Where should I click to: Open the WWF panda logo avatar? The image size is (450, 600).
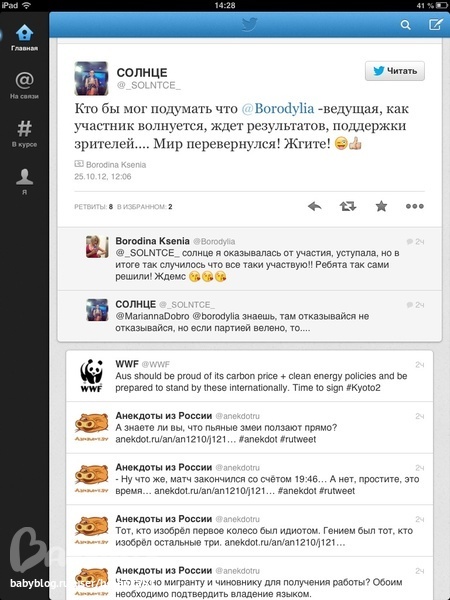(91, 375)
